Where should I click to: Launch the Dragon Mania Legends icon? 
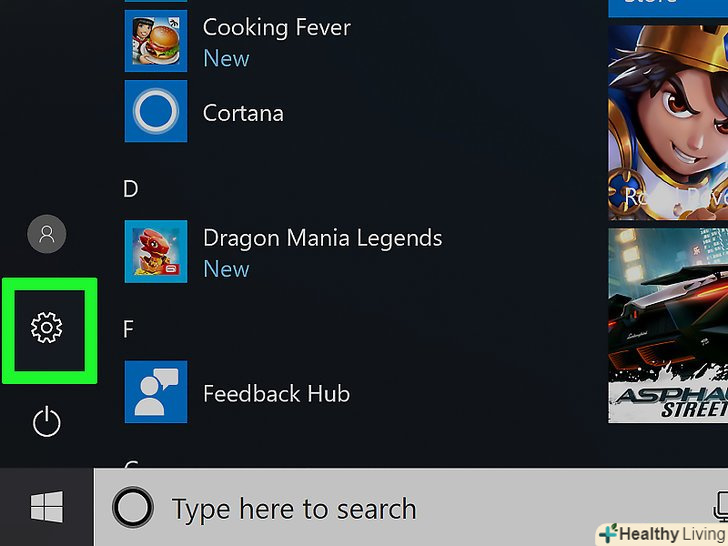pyautogui.click(x=156, y=251)
